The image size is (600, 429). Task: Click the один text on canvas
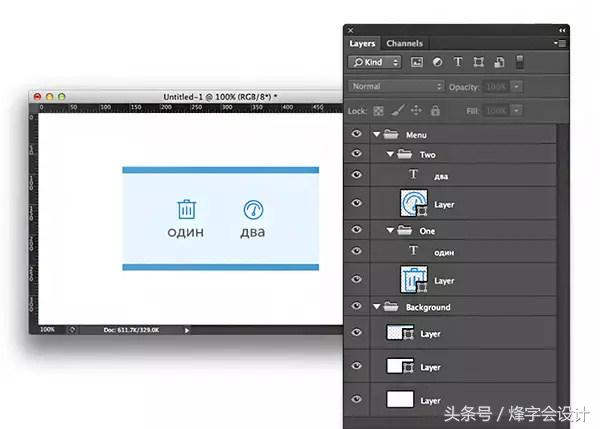[x=186, y=232]
